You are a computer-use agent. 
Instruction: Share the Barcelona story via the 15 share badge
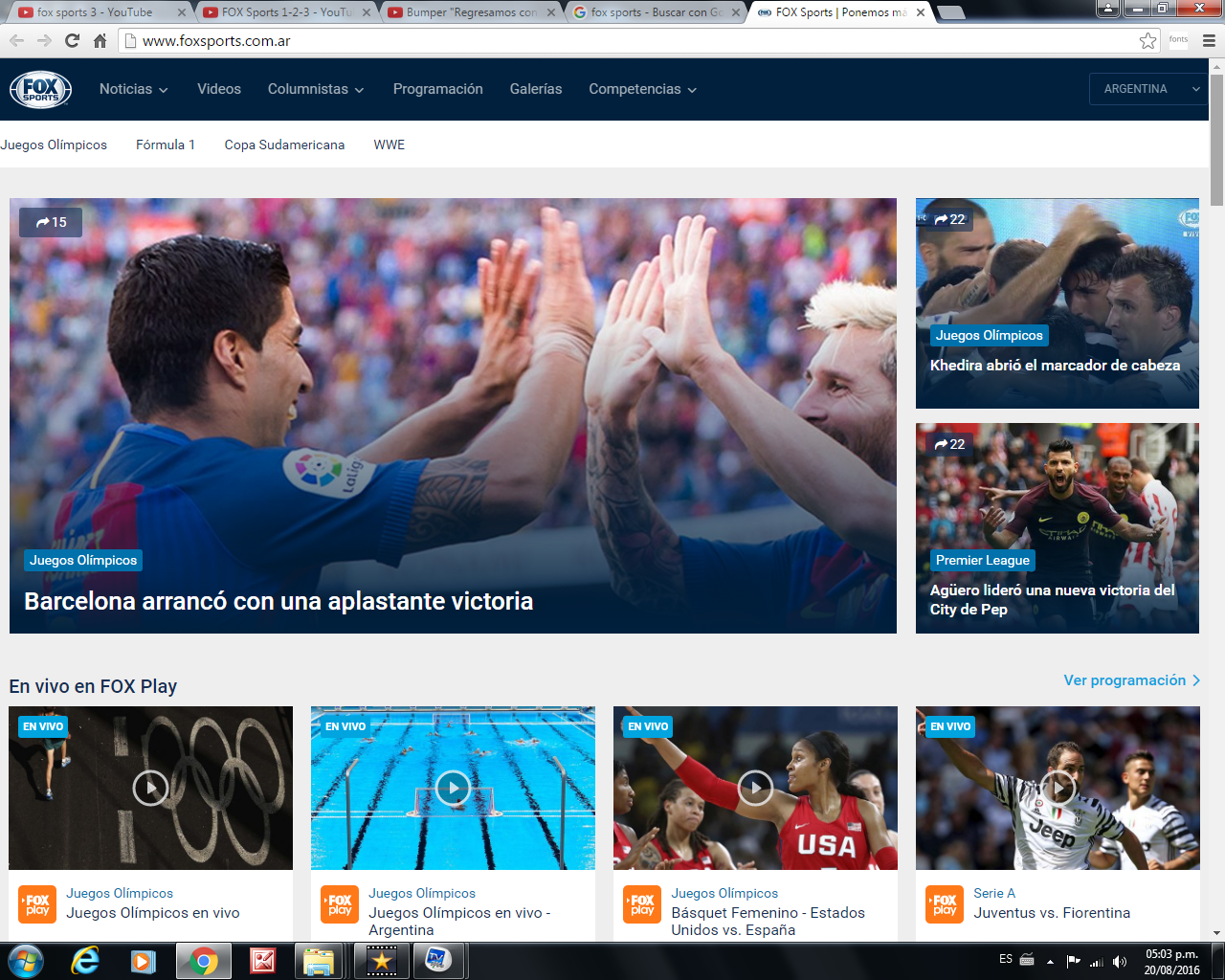(51, 222)
